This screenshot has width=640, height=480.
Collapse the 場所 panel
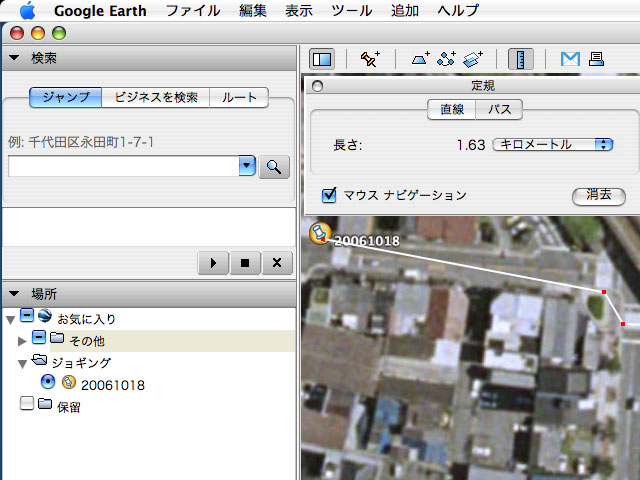(14, 293)
